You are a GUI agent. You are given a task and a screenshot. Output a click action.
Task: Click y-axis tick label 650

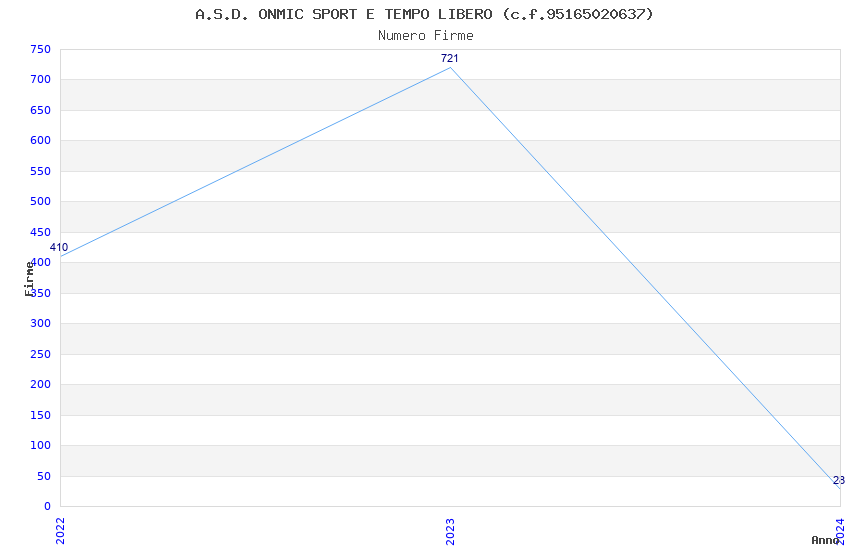click(x=41, y=111)
